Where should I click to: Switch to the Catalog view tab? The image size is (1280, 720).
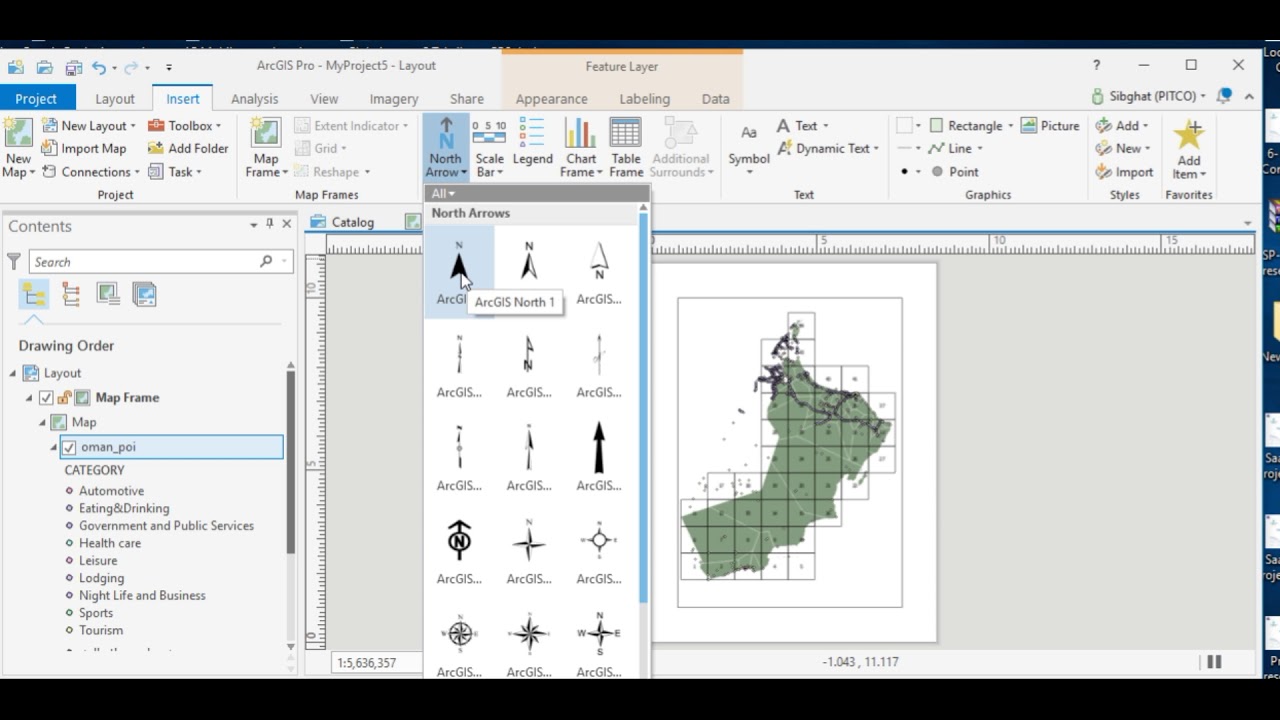pos(344,222)
